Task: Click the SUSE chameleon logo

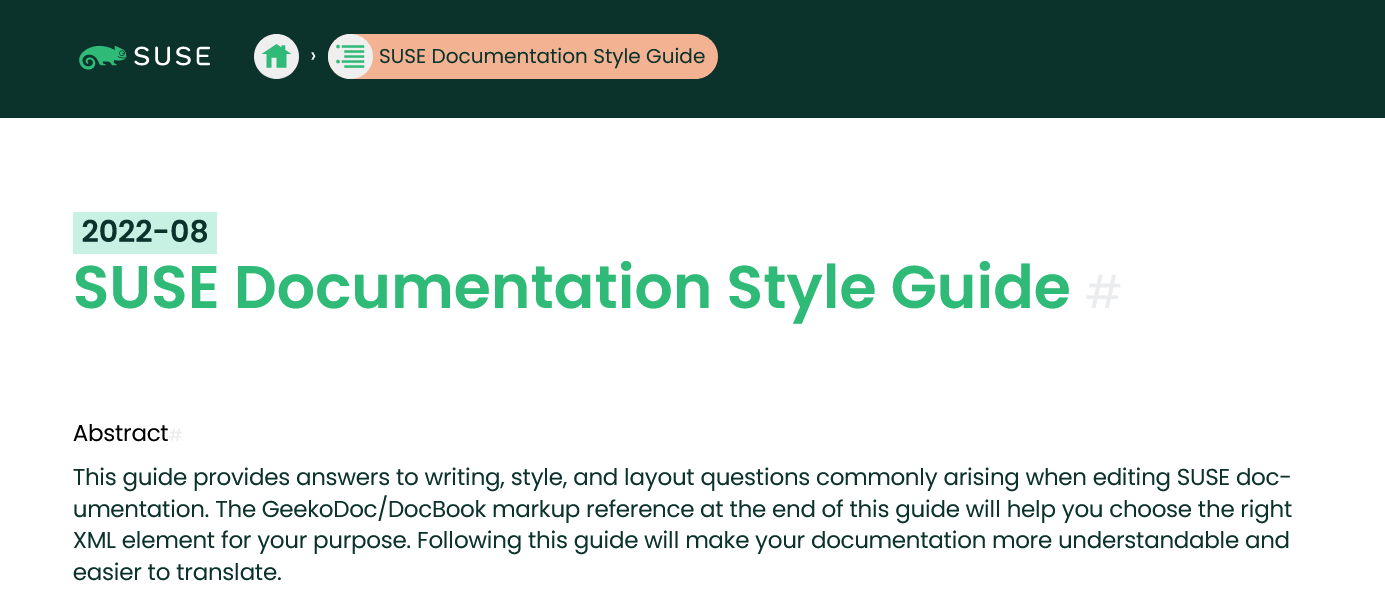Action: [101, 55]
